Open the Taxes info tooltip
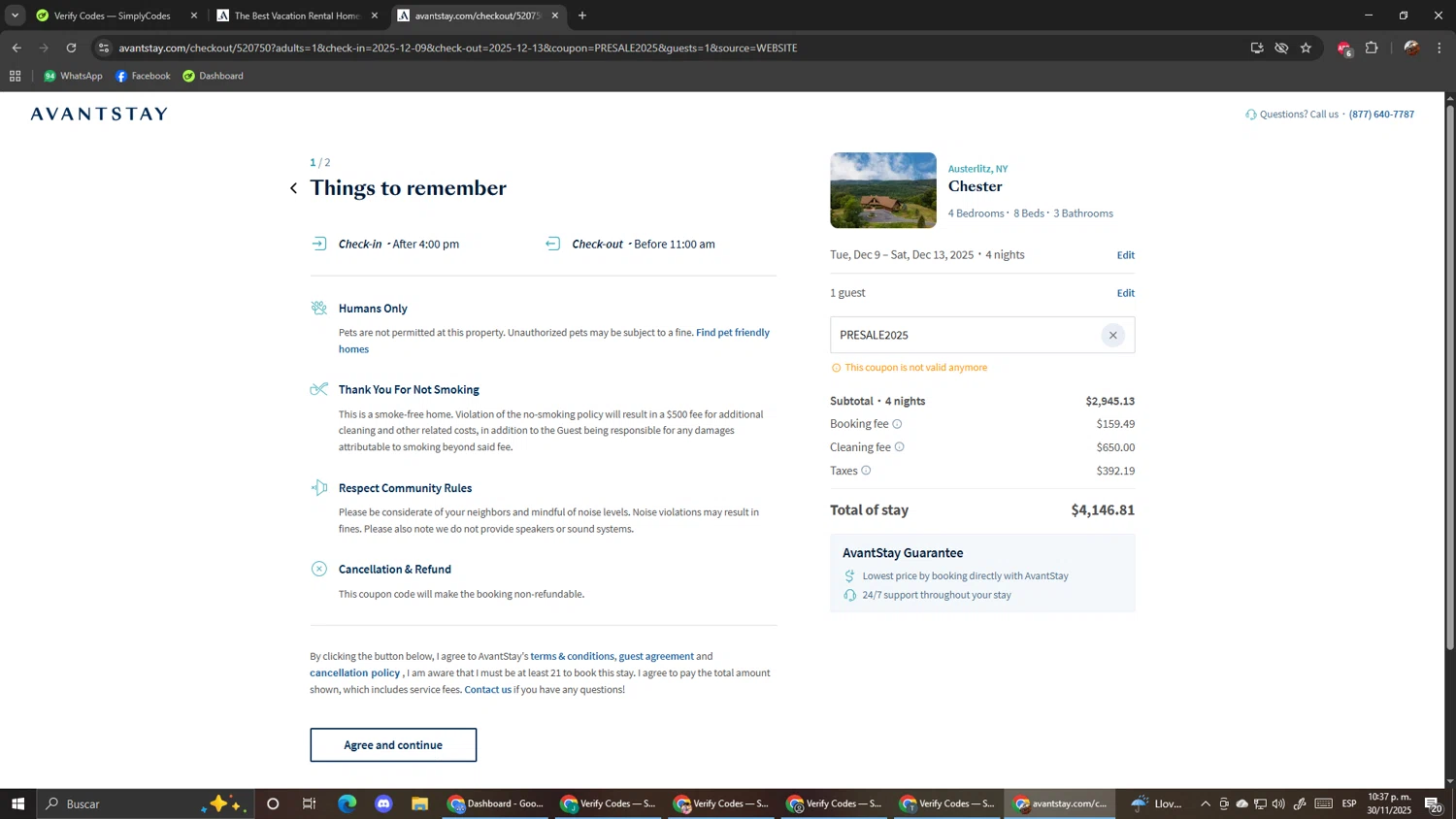This screenshot has height=819, width=1456. (866, 471)
